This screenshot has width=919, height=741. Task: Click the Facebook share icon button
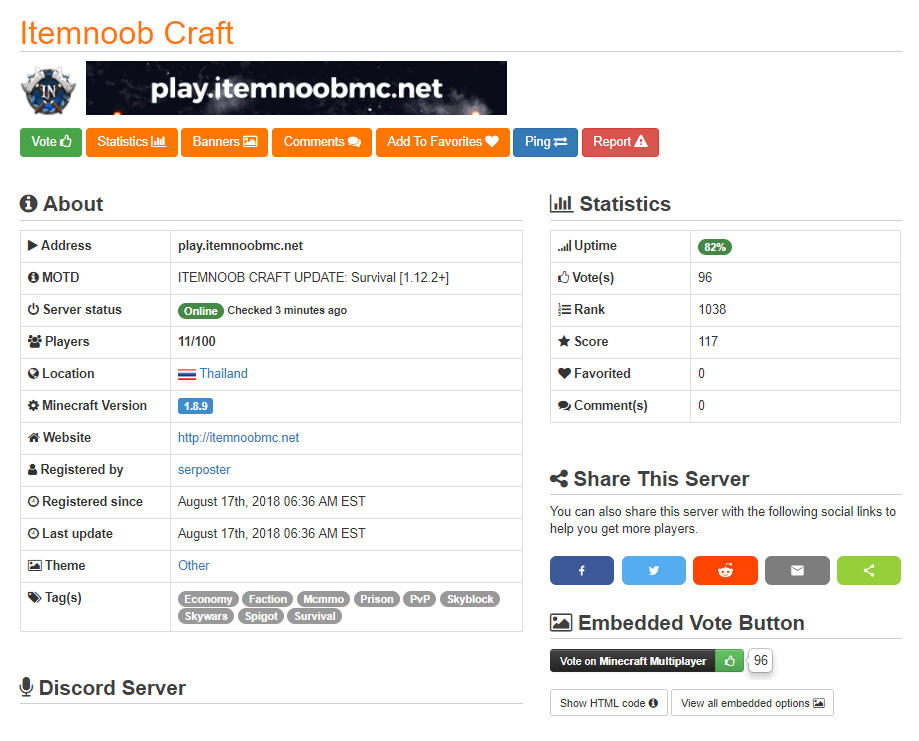coord(581,570)
